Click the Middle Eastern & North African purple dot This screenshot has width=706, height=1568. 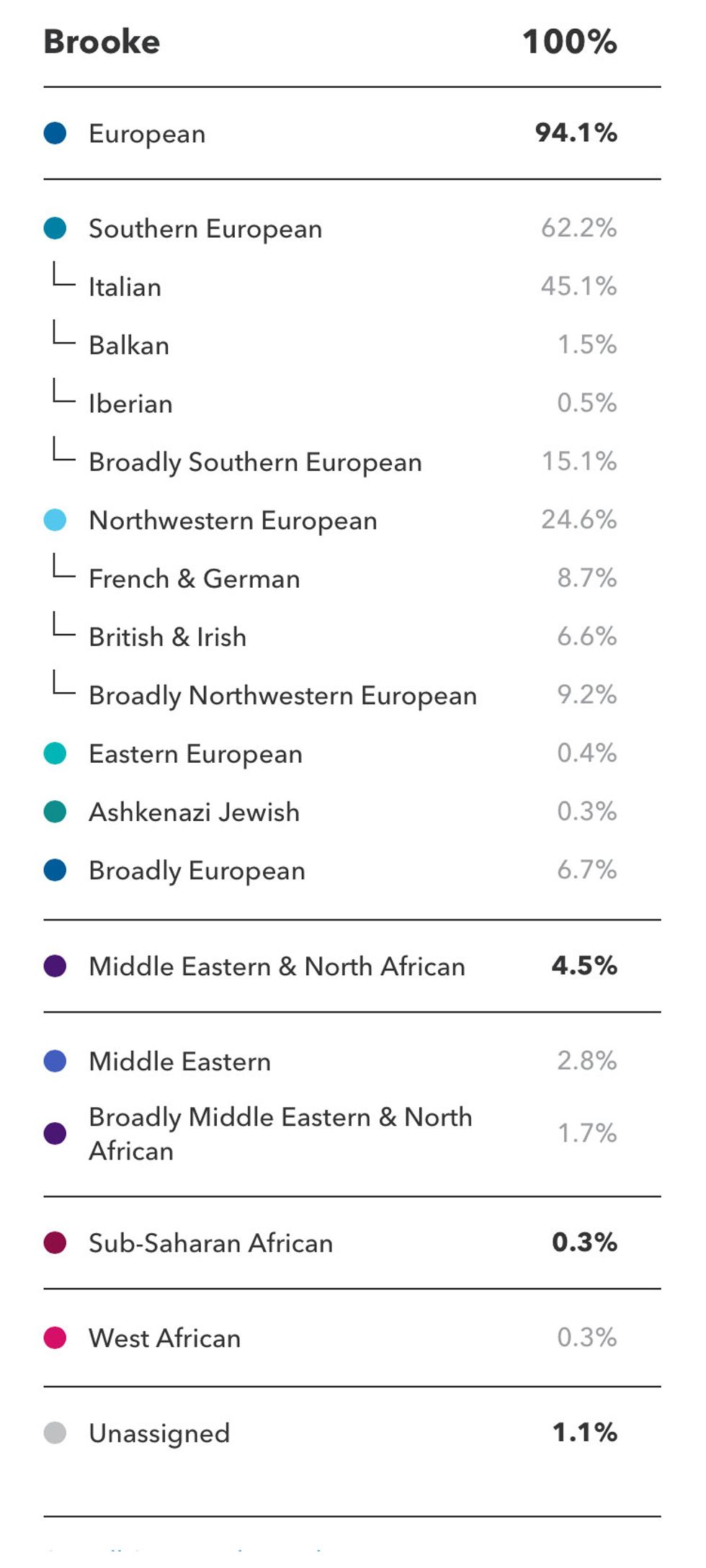point(55,966)
